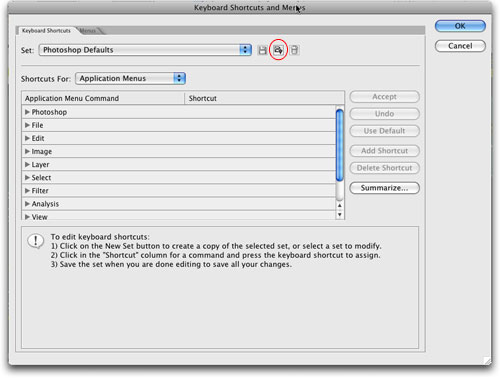Expand the Photoshop menu commands
Image resolution: width=500 pixels, height=378 pixels.
pyautogui.click(x=27, y=112)
